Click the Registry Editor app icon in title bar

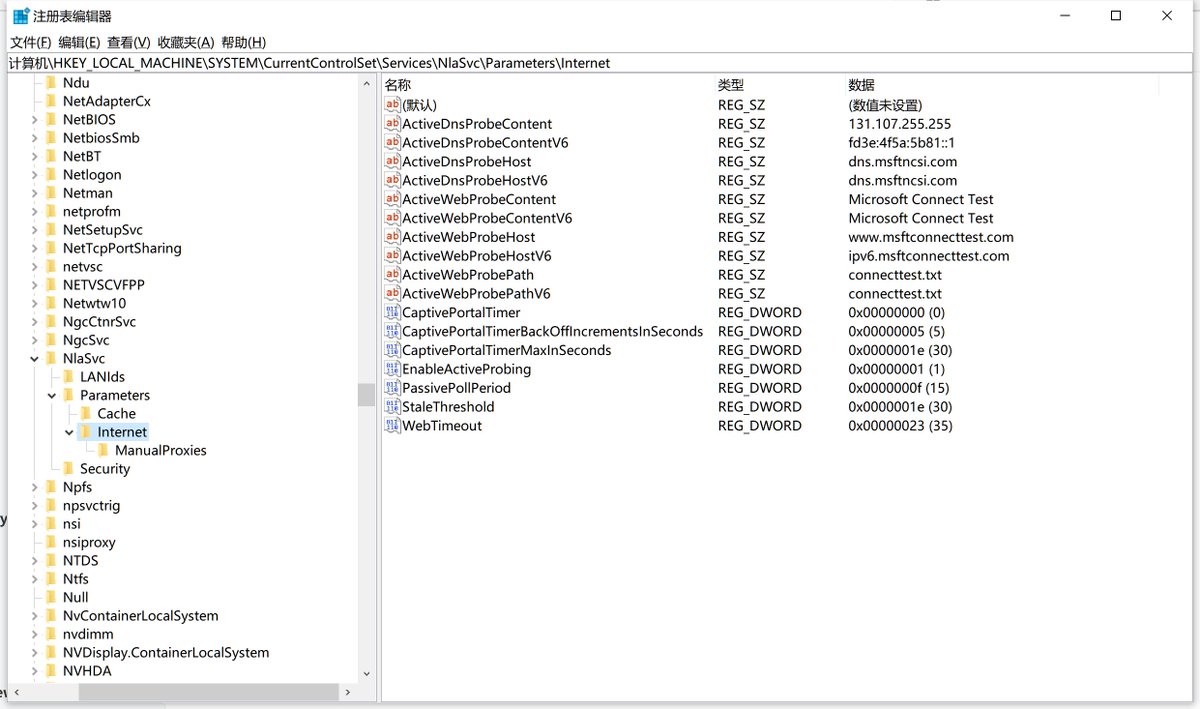pyautogui.click(x=20, y=16)
